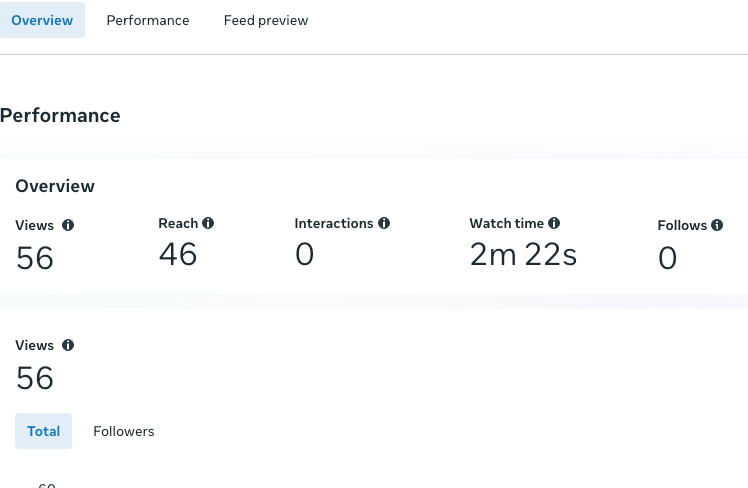Open the info icon beside Follows
The image size is (748, 488).
point(717,226)
